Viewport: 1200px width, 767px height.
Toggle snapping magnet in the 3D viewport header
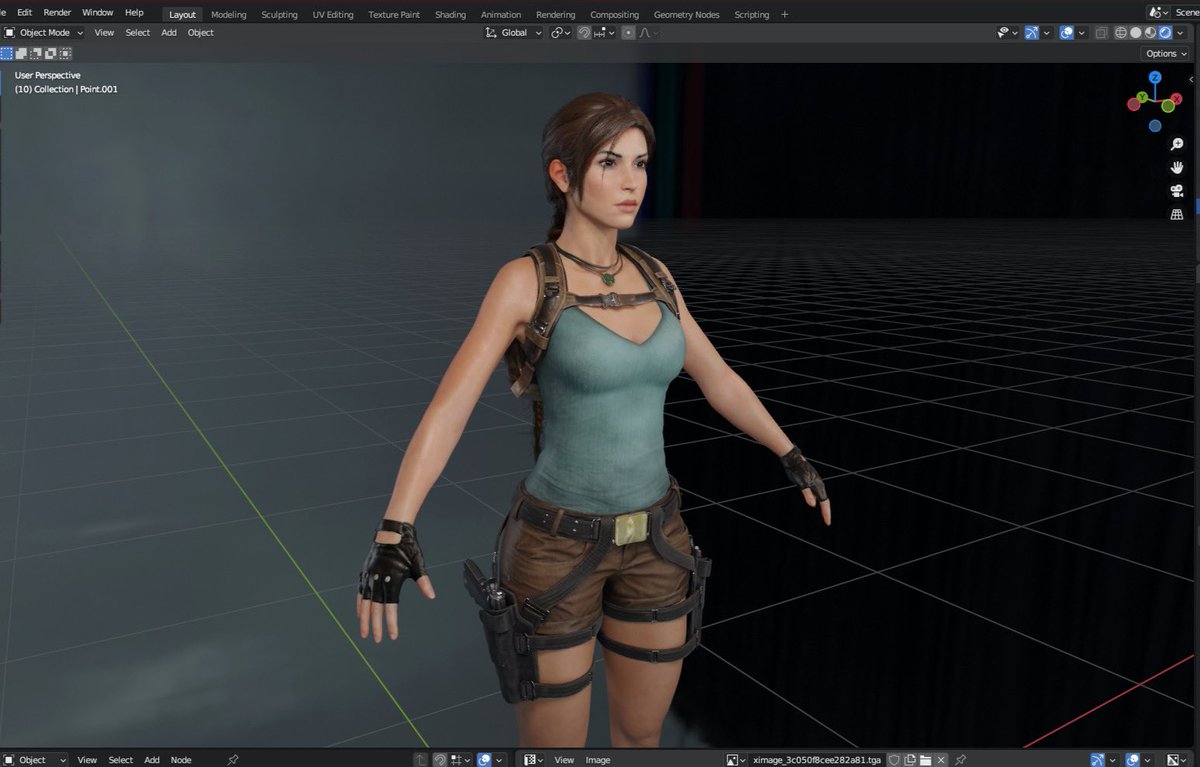click(x=584, y=33)
